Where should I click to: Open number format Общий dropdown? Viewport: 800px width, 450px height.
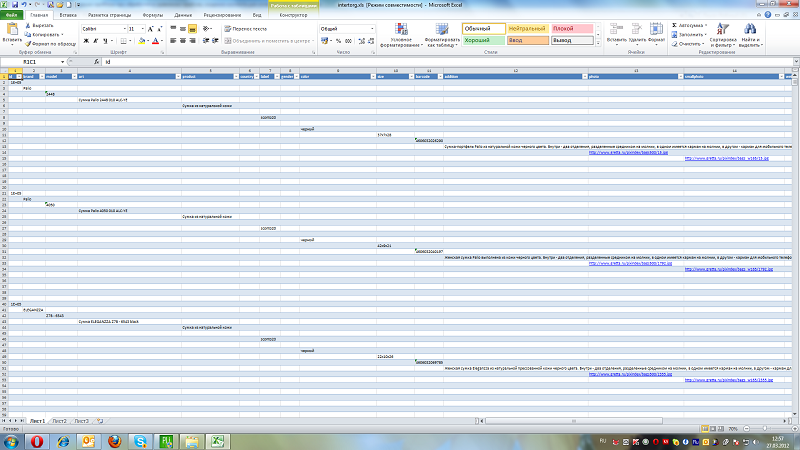point(372,29)
